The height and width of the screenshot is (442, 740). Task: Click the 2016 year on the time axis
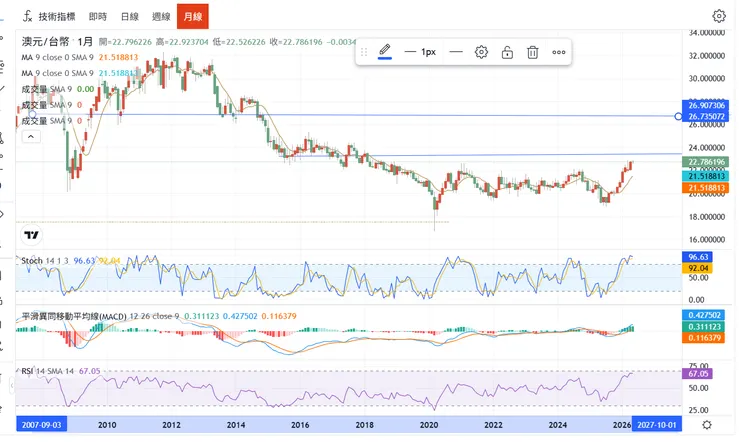click(300, 425)
